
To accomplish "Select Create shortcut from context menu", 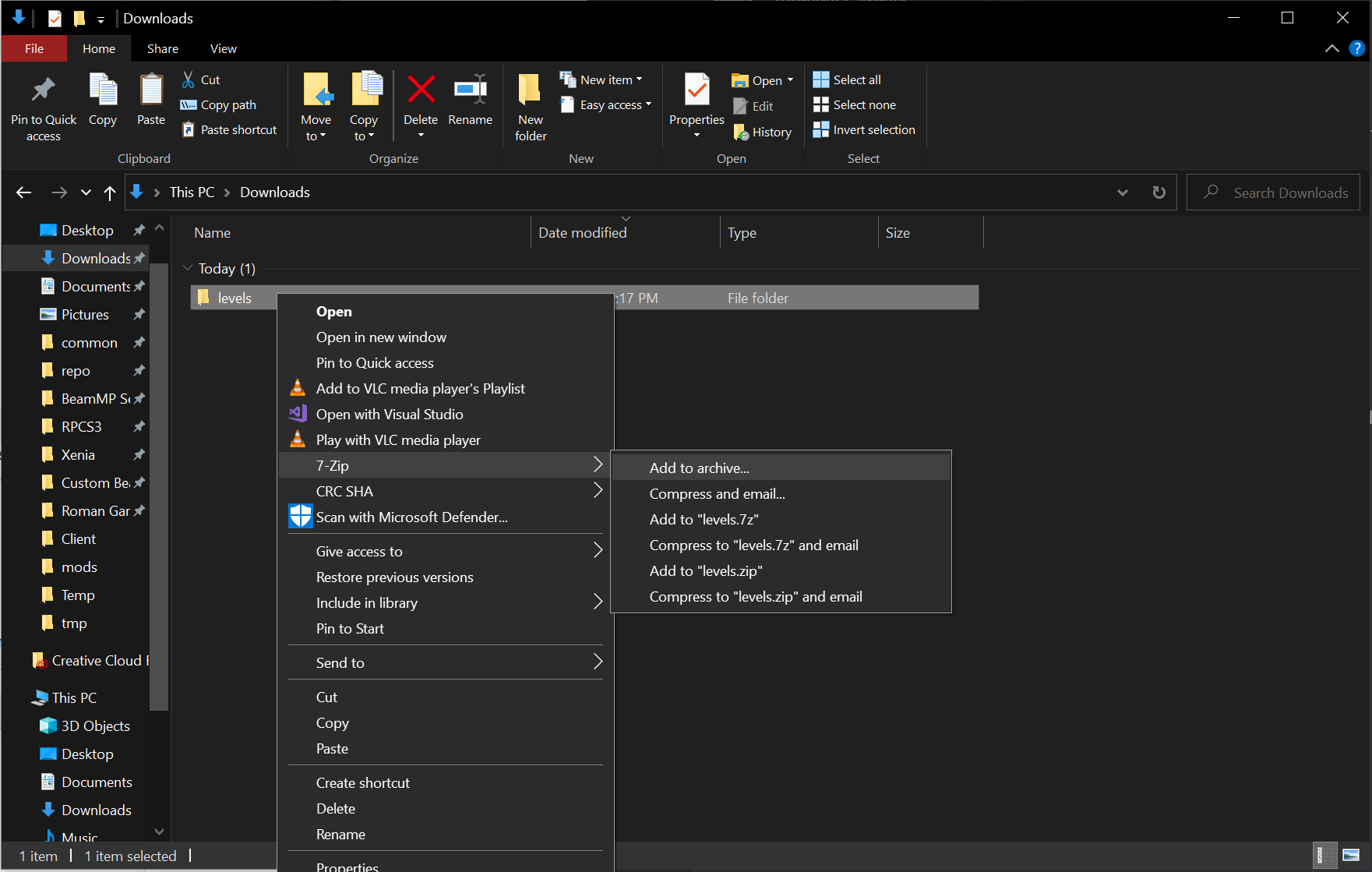I will pyautogui.click(x=446, y=783).
